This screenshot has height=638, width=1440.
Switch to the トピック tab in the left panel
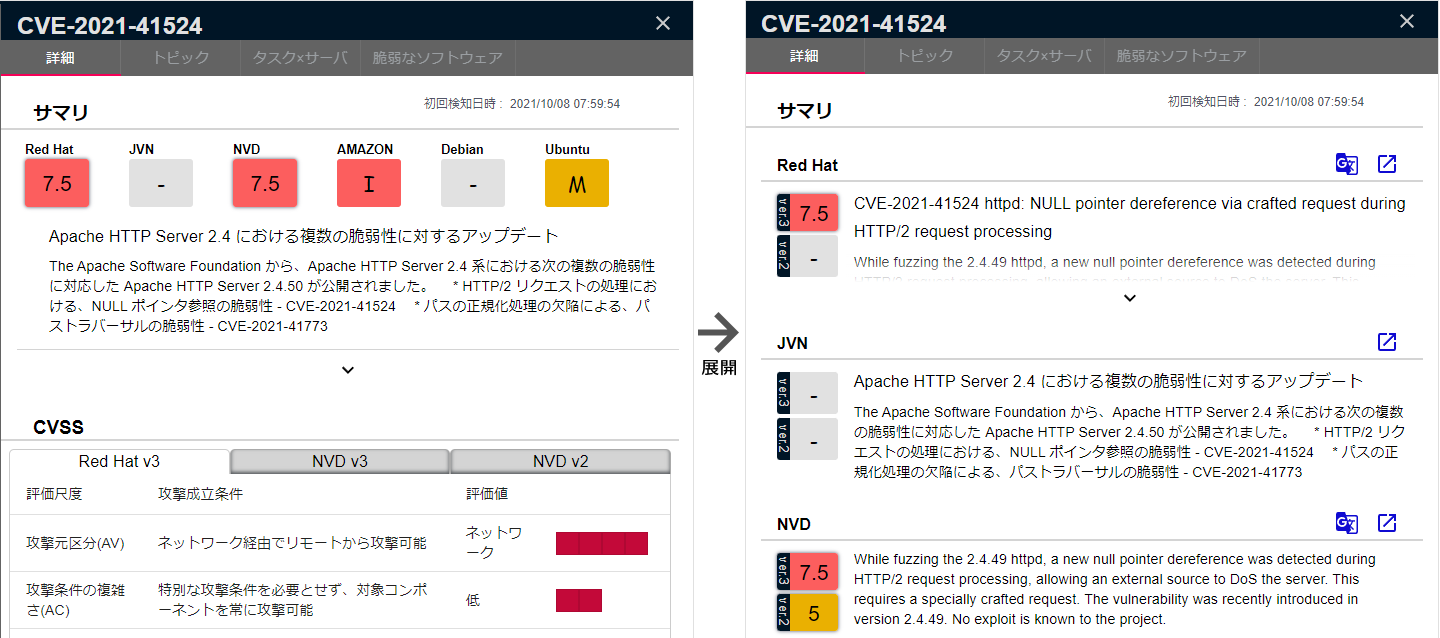click(181, 58)
